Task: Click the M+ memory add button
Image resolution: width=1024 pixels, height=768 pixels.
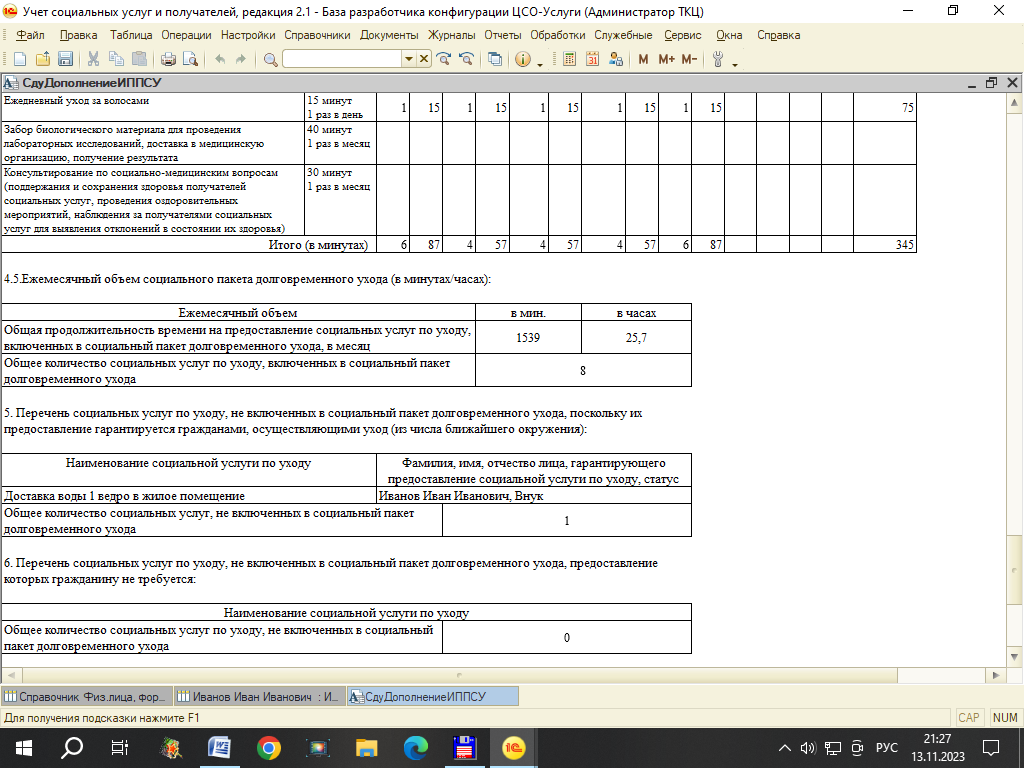Action: click(x=667, y=59)
